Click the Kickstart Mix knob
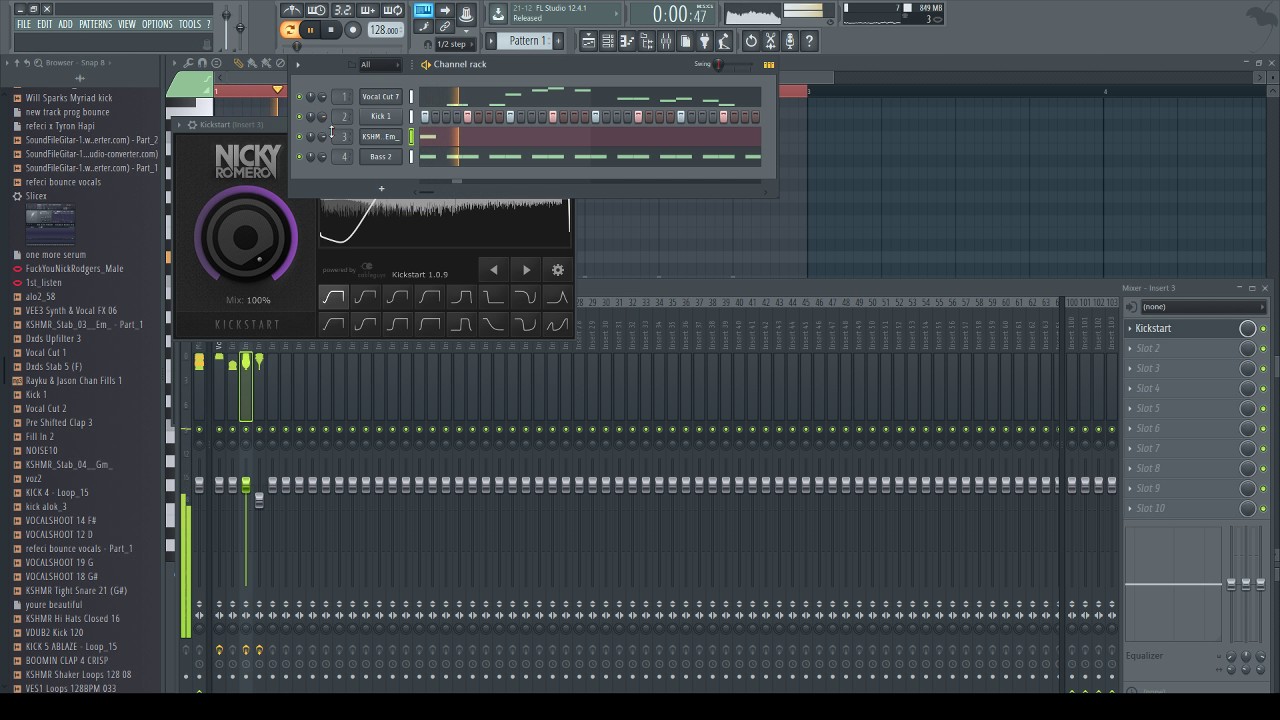 (246, 238)
